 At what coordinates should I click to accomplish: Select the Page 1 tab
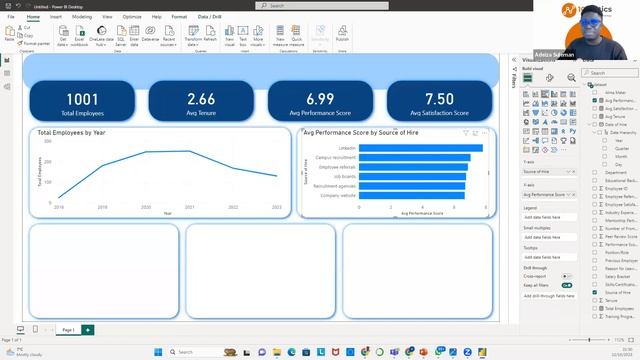(68, 330)
